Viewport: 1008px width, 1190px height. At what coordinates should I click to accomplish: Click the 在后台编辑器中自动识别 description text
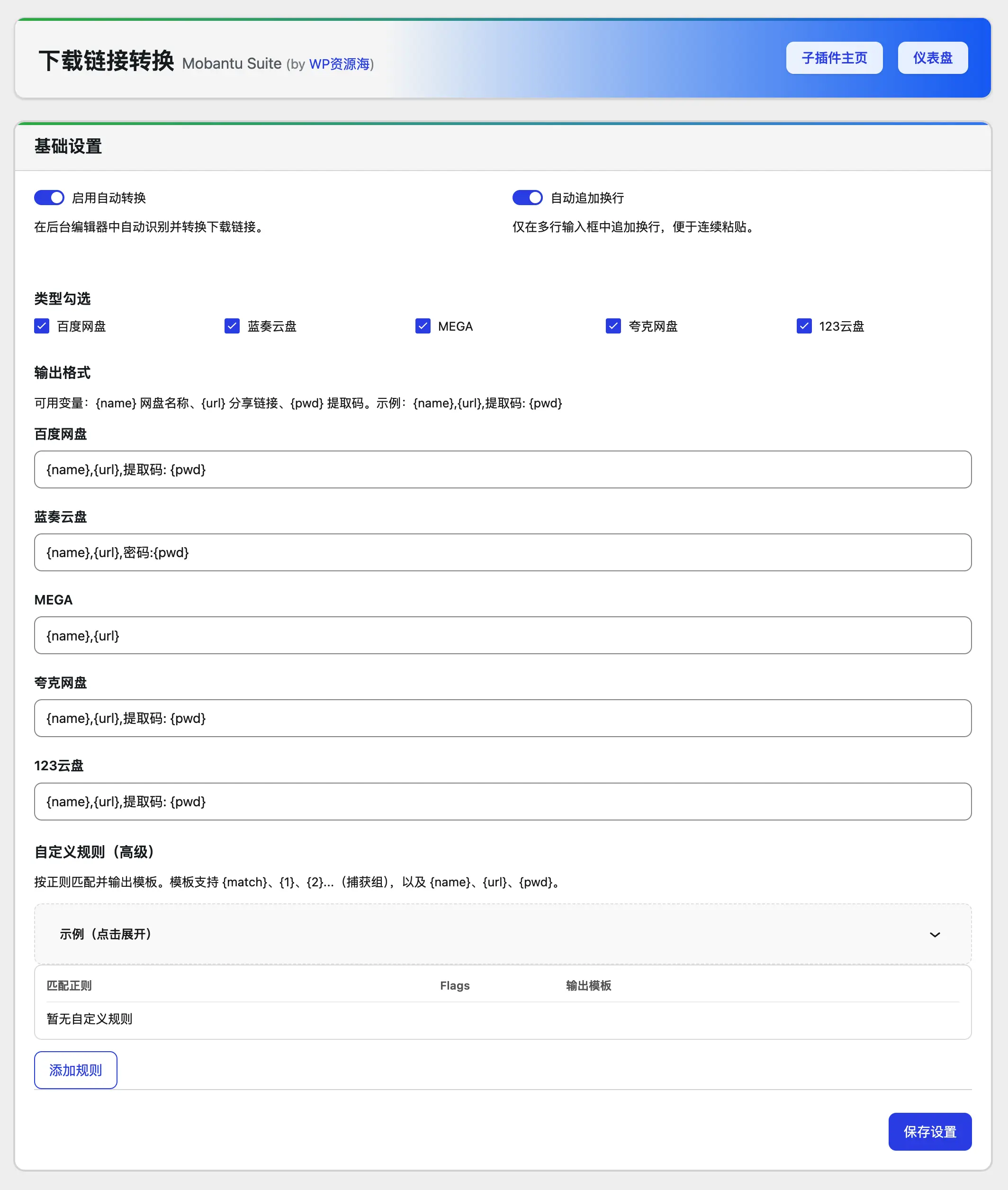coord(151,227)
